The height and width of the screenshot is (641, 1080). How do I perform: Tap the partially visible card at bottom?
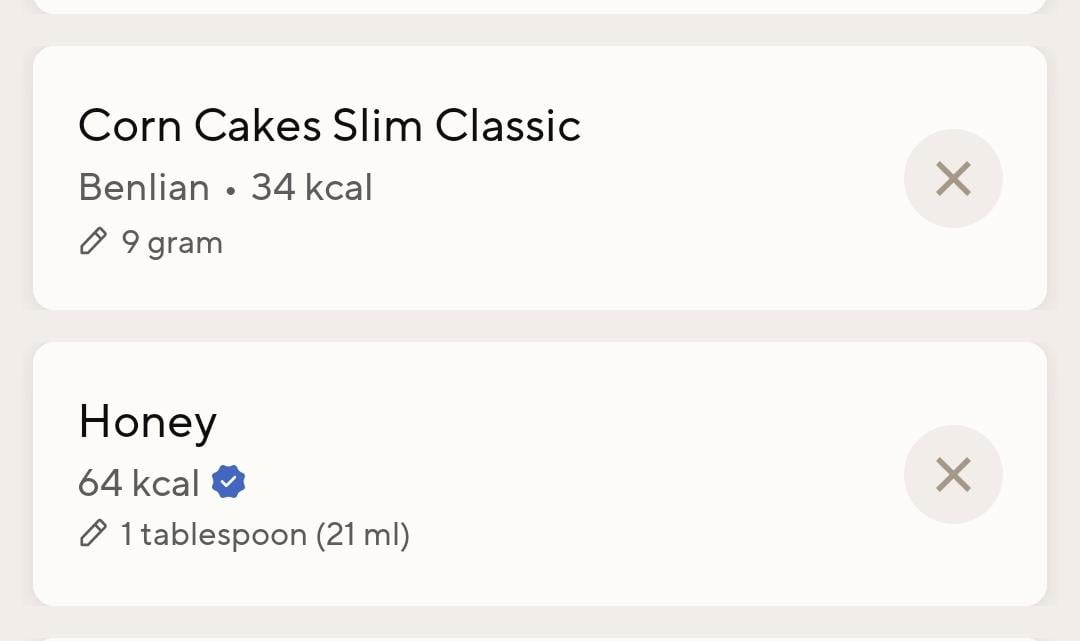coord(540,637)
